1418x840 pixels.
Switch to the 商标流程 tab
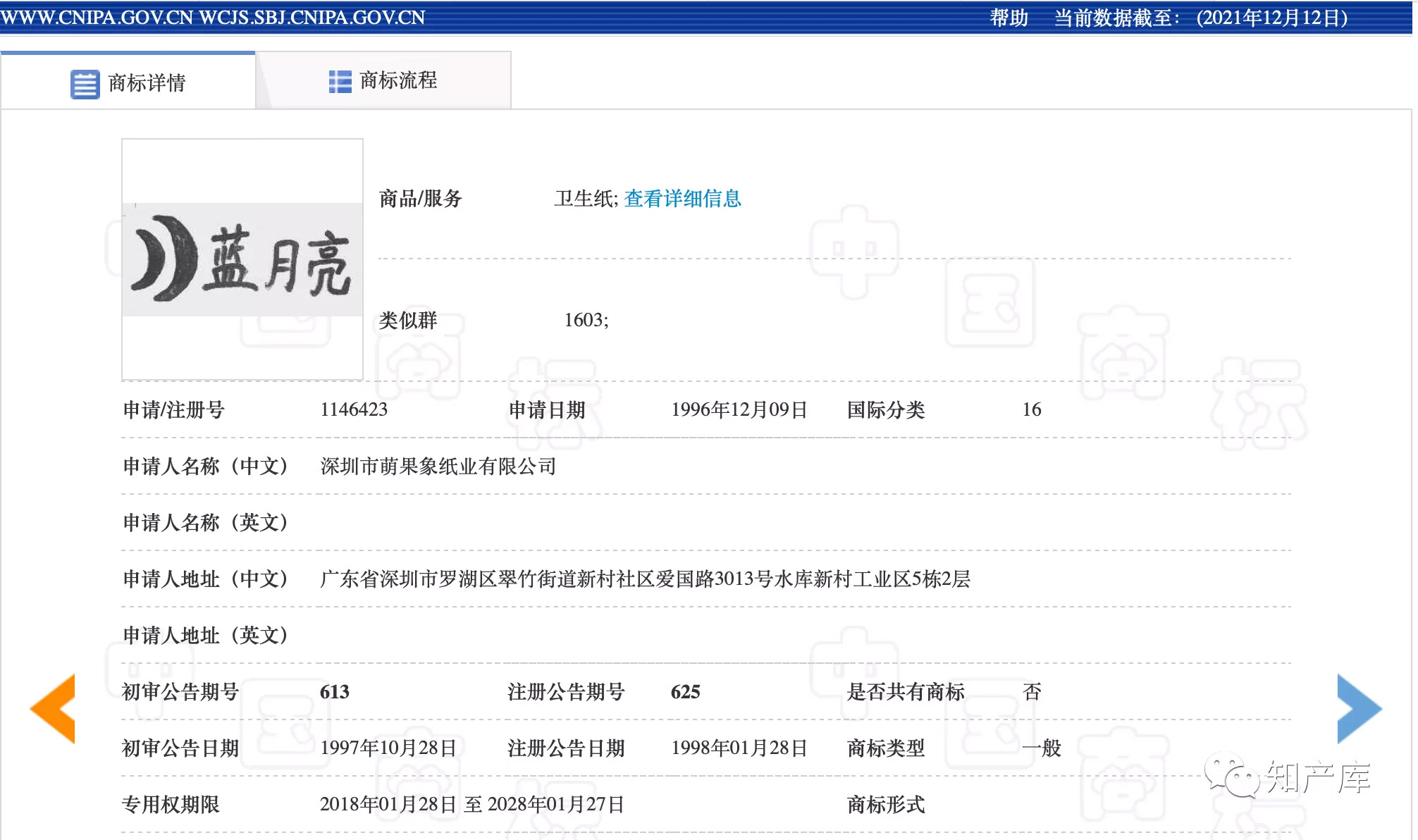click(398, 81)
